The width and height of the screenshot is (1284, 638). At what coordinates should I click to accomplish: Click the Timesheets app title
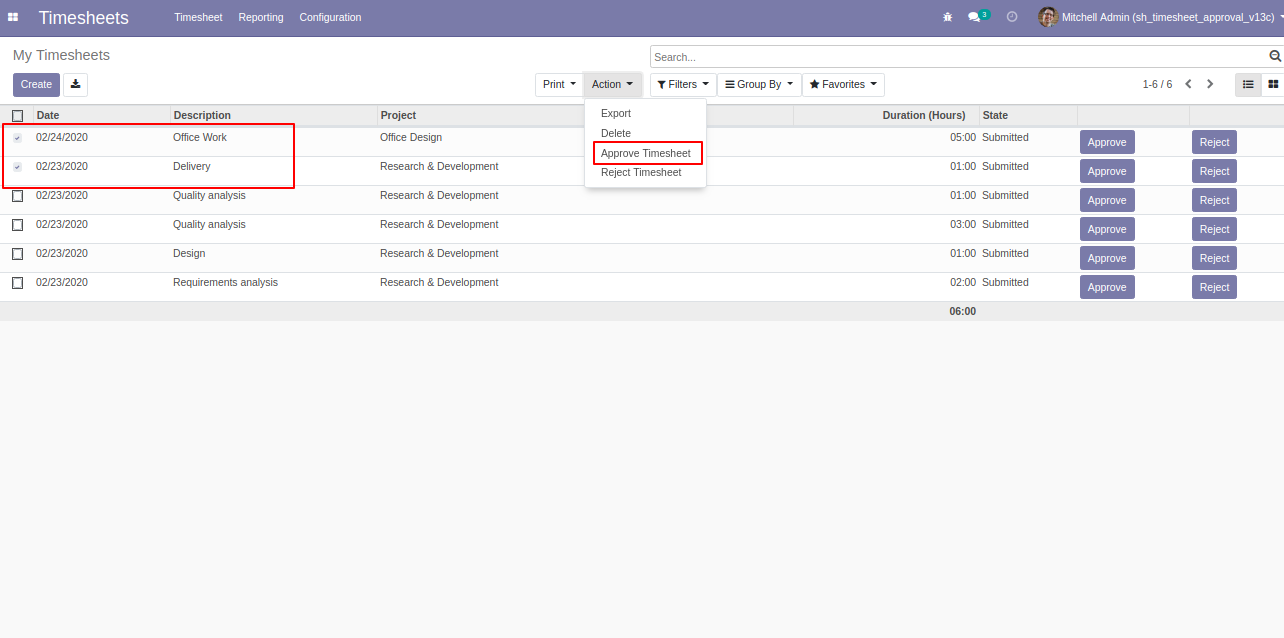click(84, 18)
